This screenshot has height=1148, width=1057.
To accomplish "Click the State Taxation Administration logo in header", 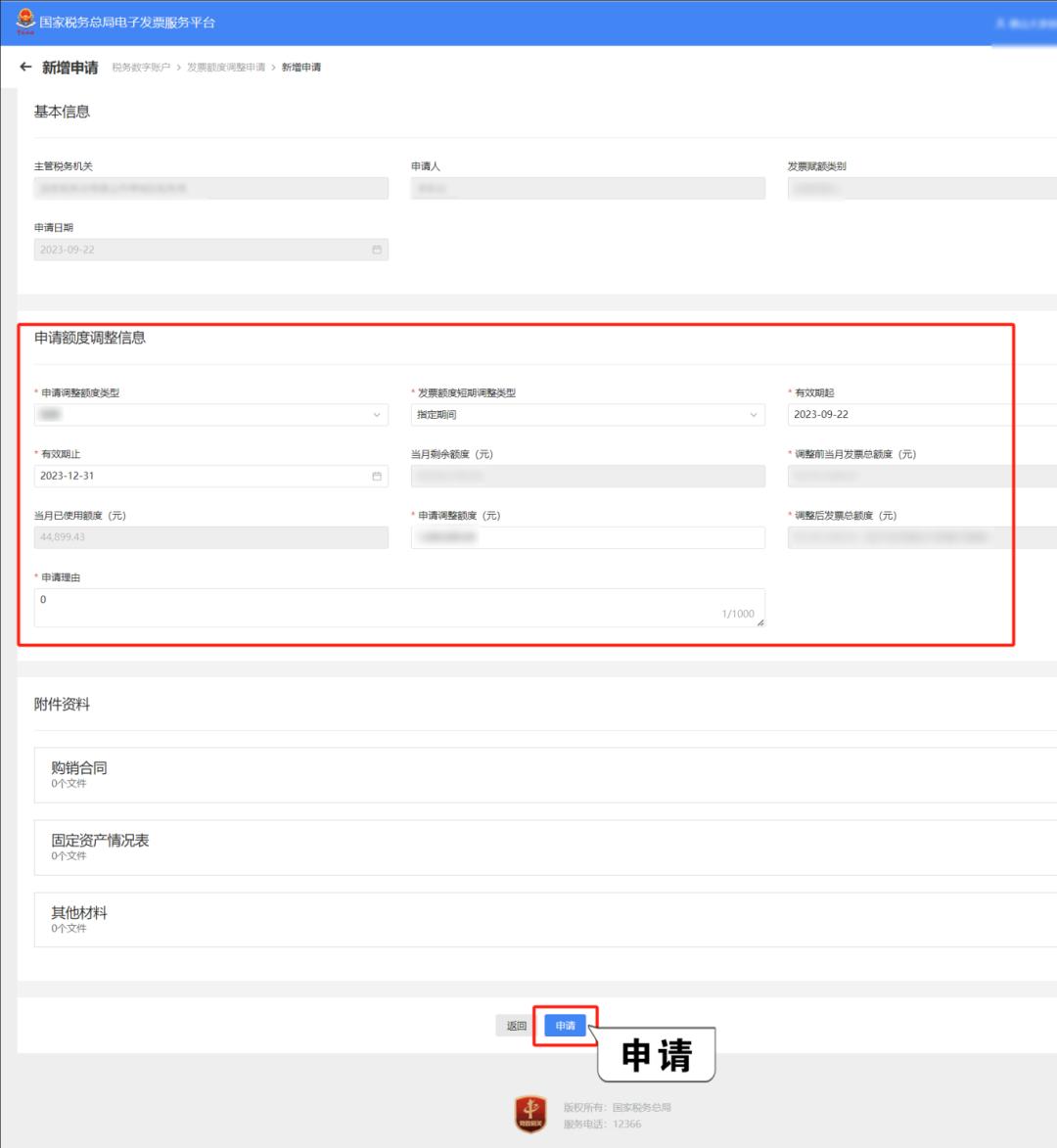I will (x=25, y=22).
